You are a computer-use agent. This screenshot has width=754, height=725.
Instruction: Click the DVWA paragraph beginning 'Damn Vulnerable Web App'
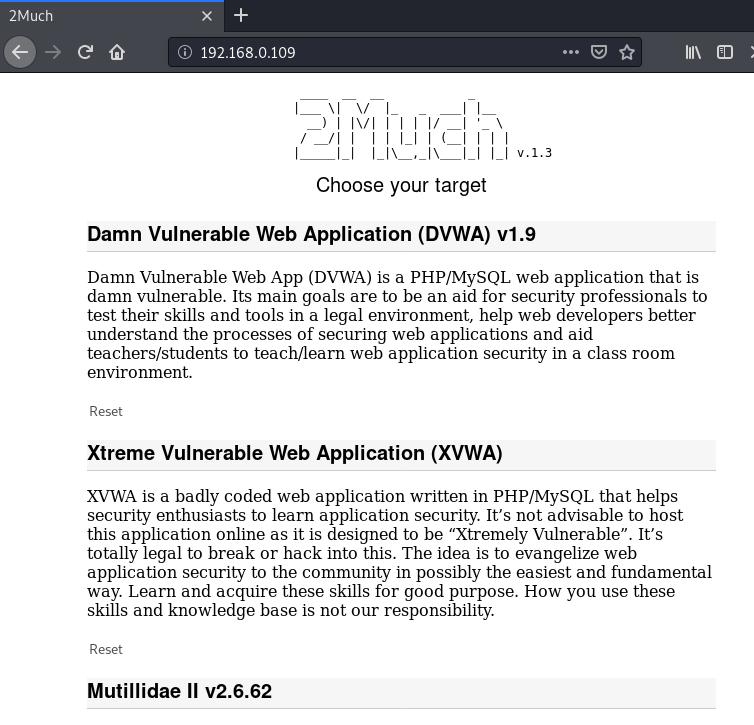(x=397, y=325)
